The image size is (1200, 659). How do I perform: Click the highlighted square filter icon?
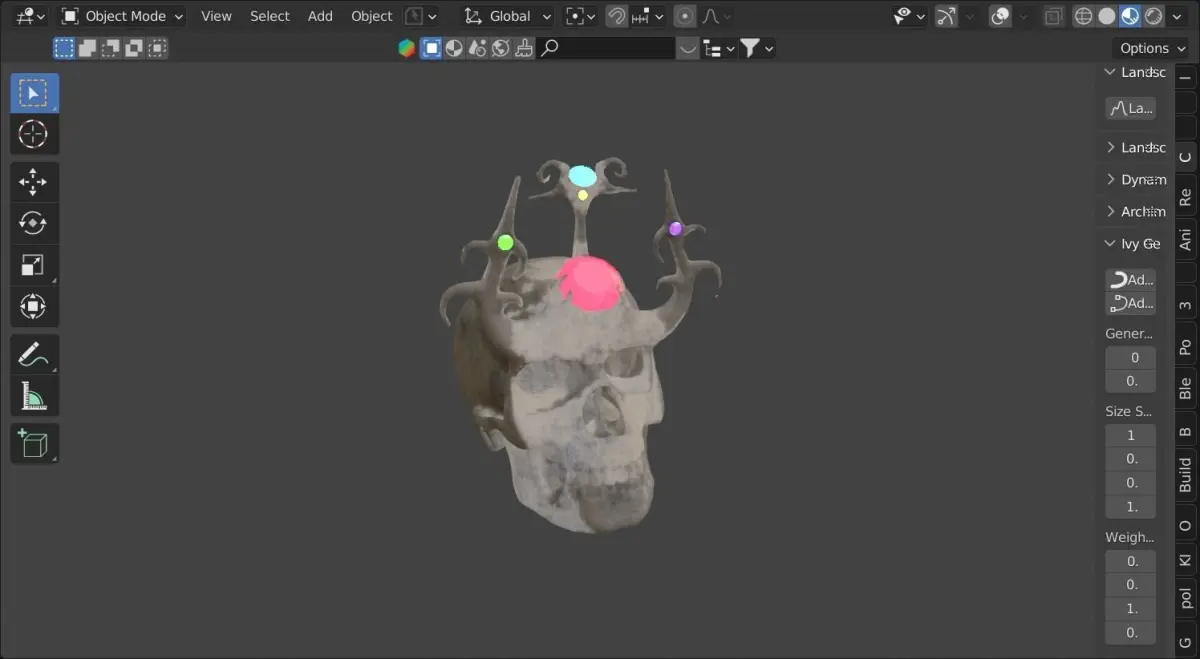click(x=431, y=48)
